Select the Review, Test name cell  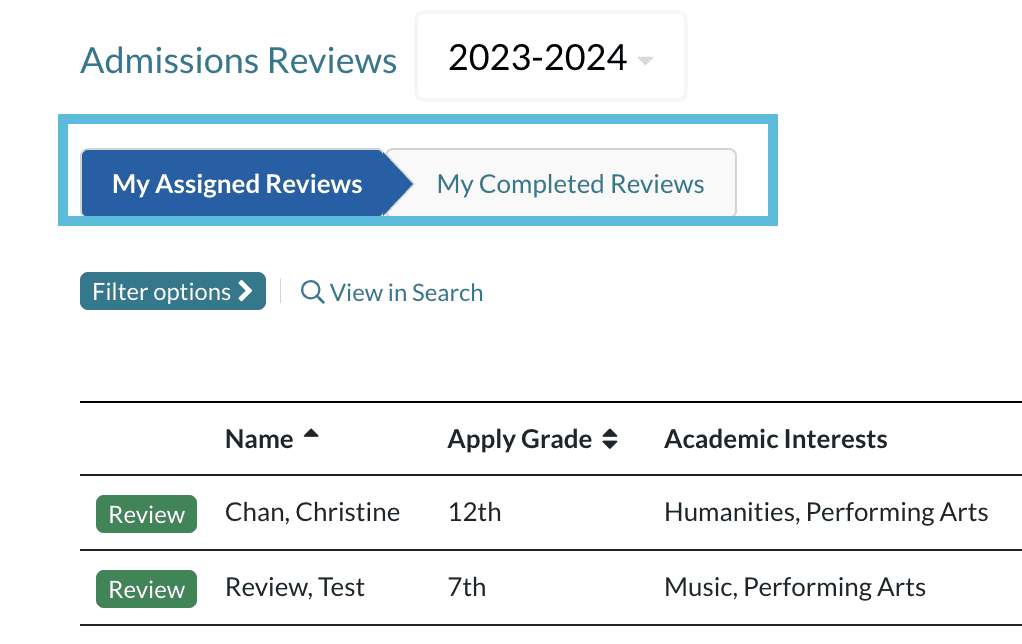coord(295,587)
